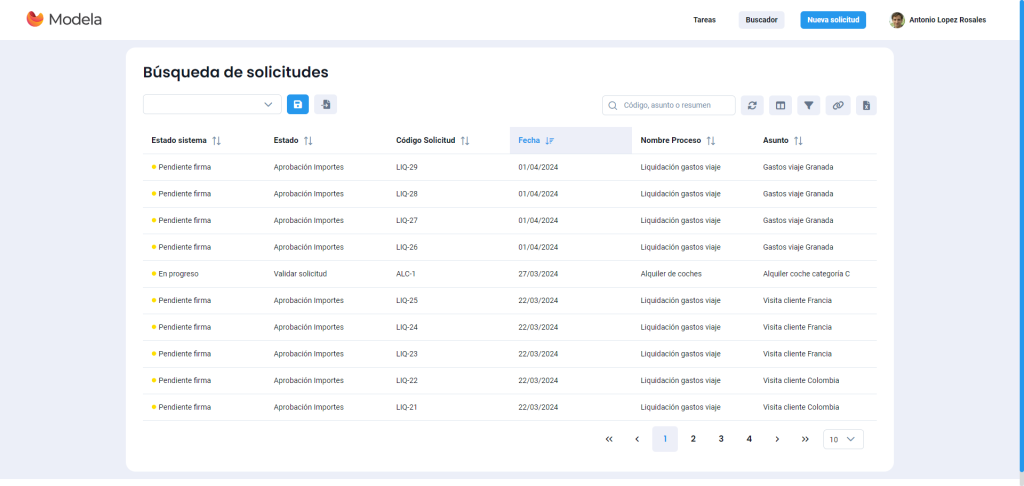The height and width of the screenshot is (486, 1024).
Task: Open the Tareas menu item
Action: [x=704, y=20]
